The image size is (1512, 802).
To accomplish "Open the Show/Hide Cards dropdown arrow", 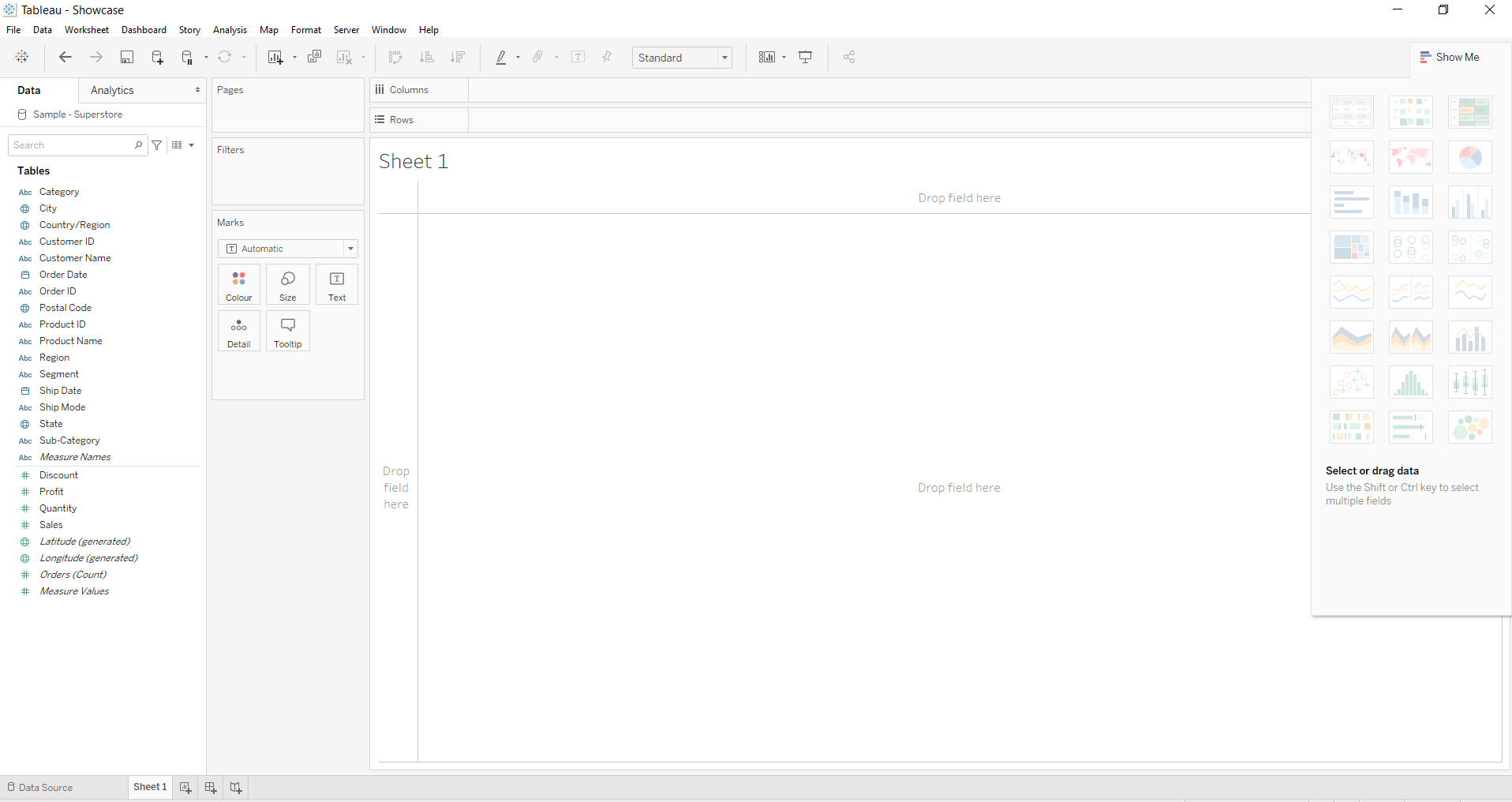I will tap(784, 58).
